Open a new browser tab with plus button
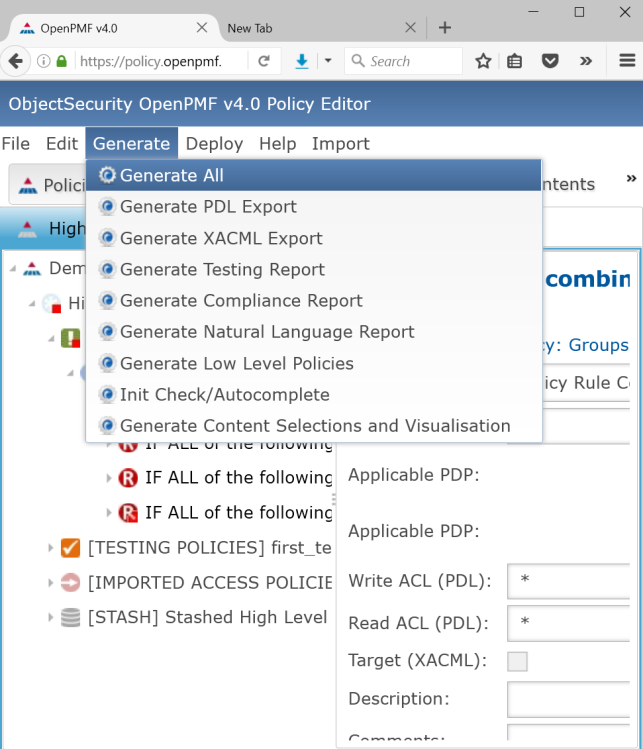643x749 pixels. [445, 28]
